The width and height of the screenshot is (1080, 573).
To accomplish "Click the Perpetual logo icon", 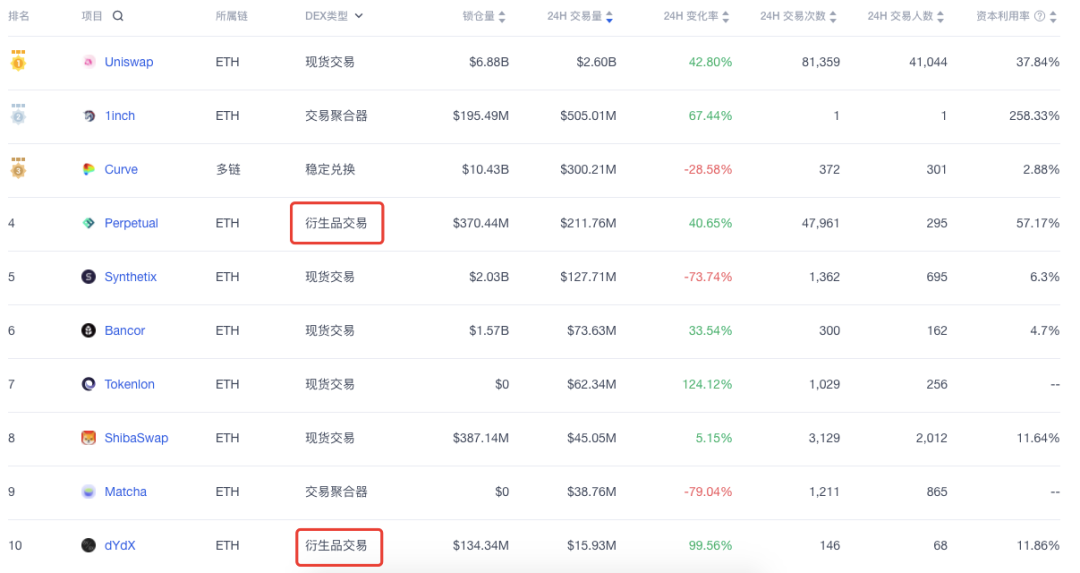I will coord(89,223).
